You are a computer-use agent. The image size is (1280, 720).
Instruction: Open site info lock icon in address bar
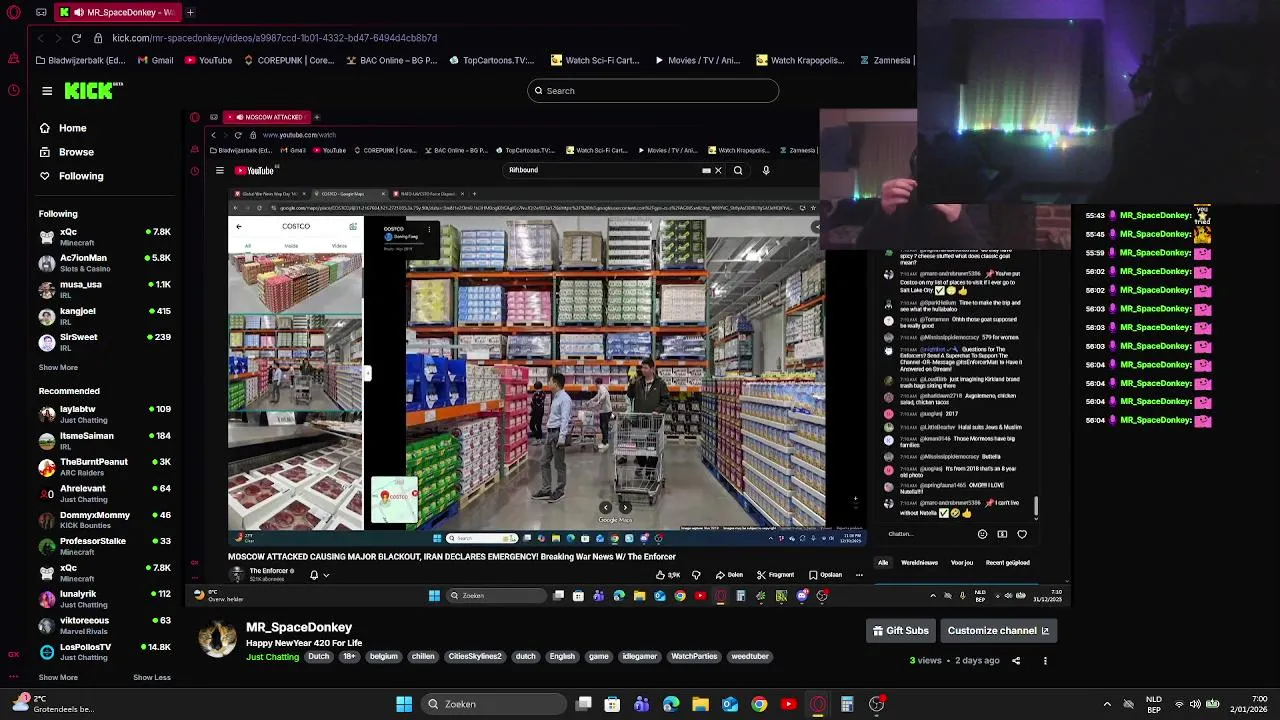pos(98,38)
